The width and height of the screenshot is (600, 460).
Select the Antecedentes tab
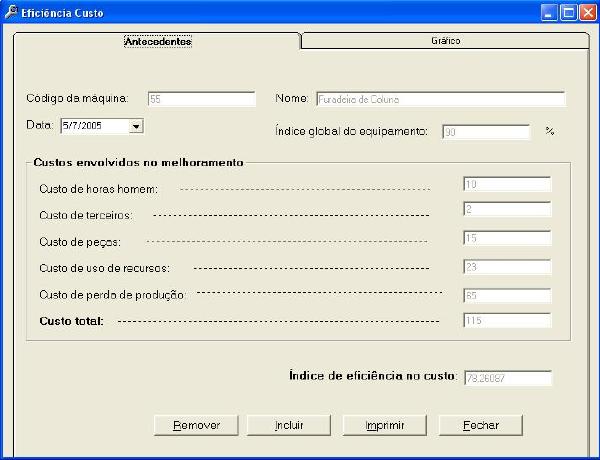[x=158, y=41]
